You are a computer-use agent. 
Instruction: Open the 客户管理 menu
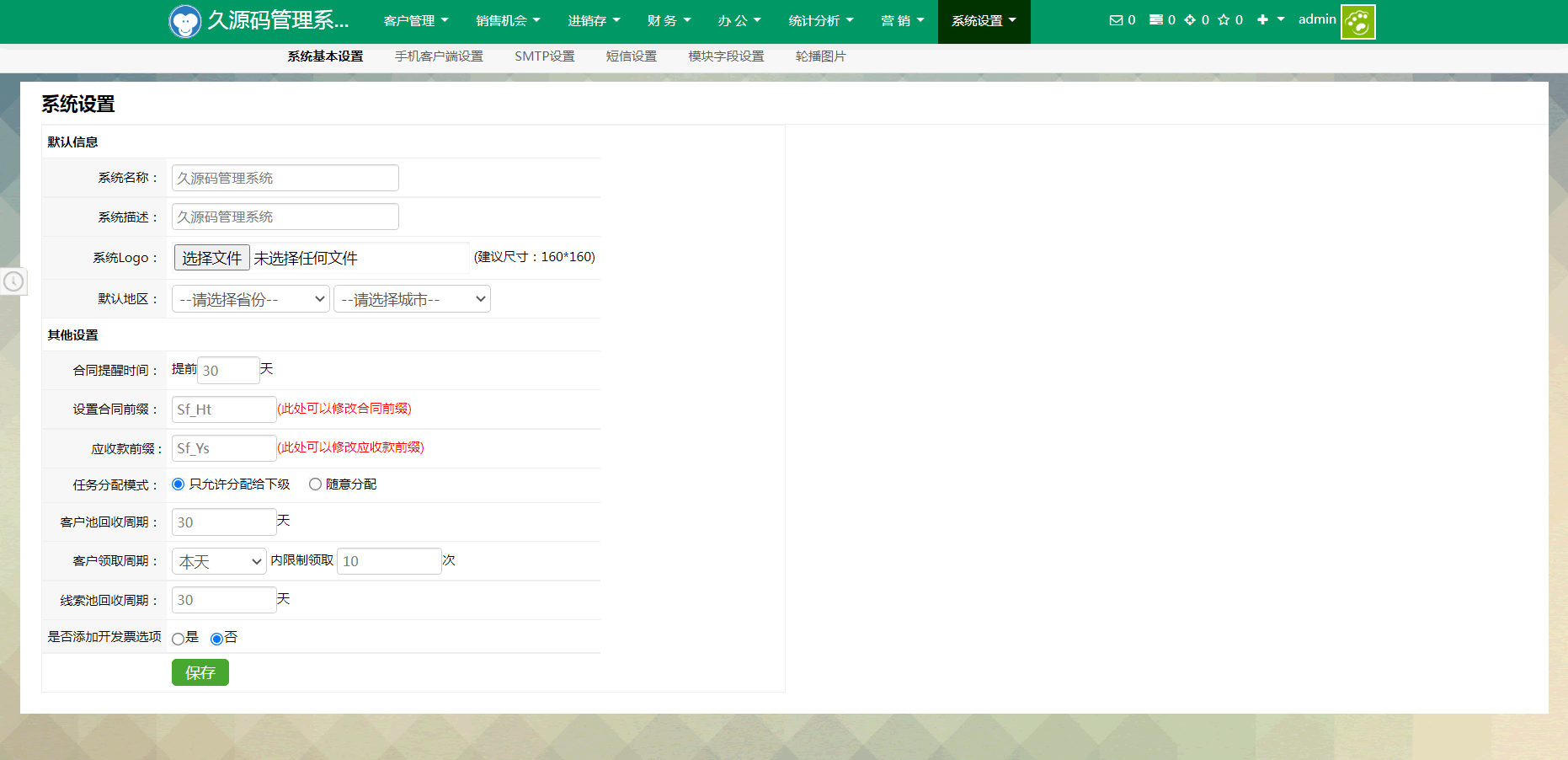pos(415,21)
